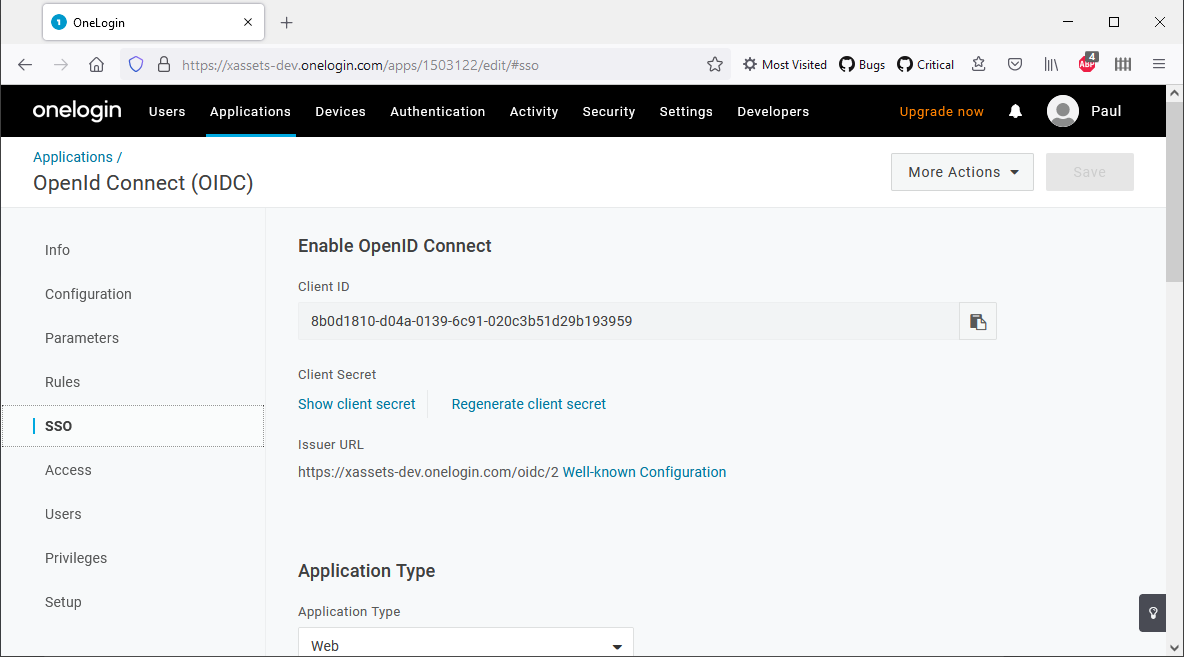
Task: Open the lightbulb feedback widget
Action: 1152,613
